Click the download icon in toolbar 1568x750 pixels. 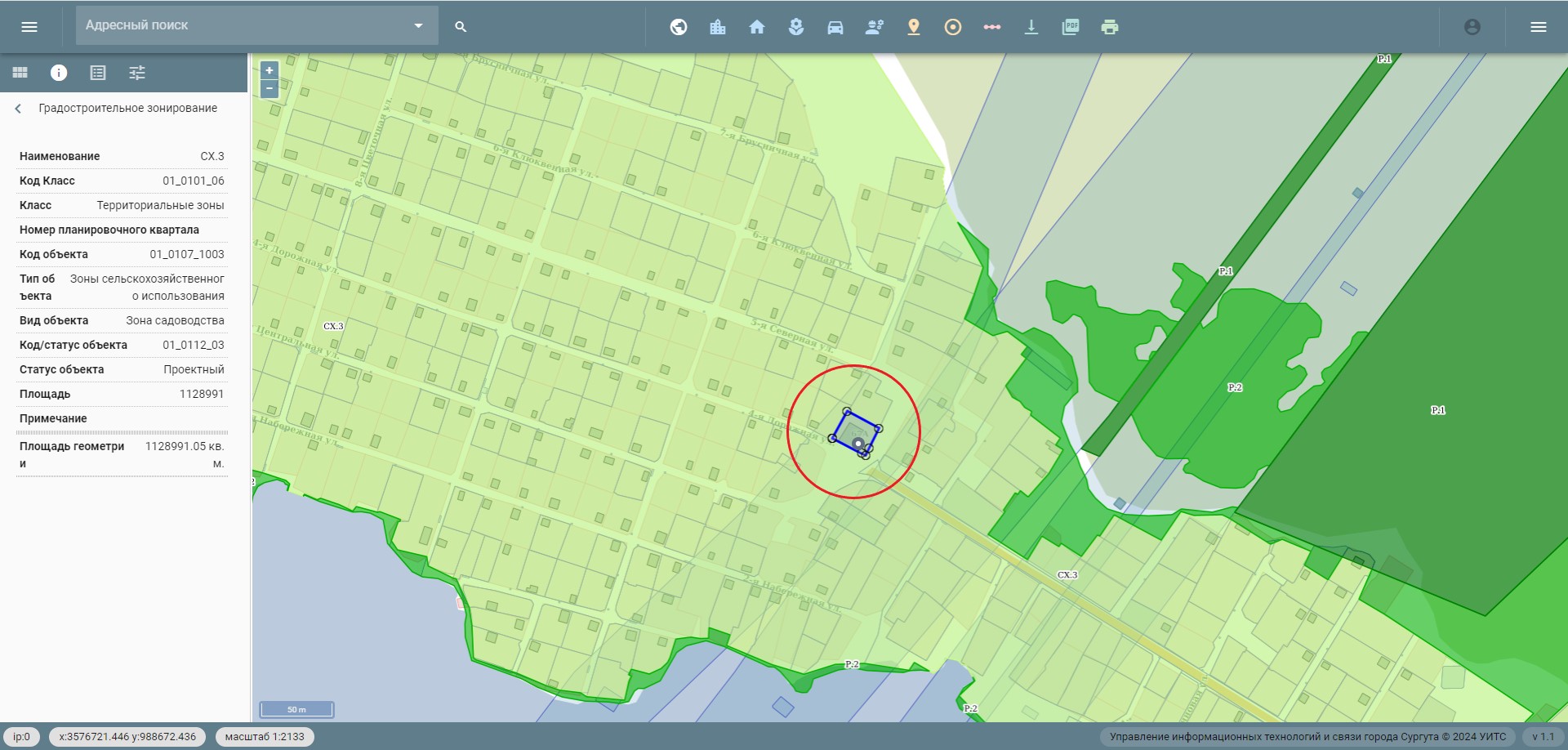(x=1031, y=27)
